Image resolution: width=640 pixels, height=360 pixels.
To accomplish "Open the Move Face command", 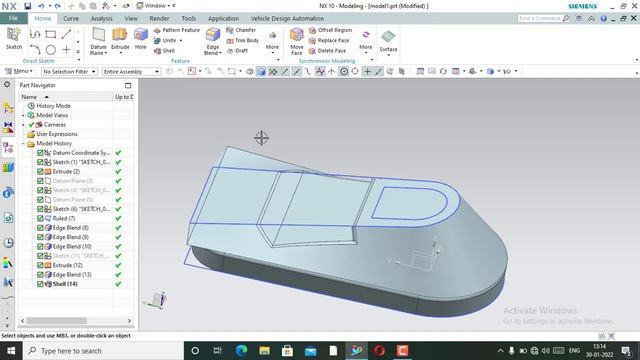I will click(x=297, y=41).
